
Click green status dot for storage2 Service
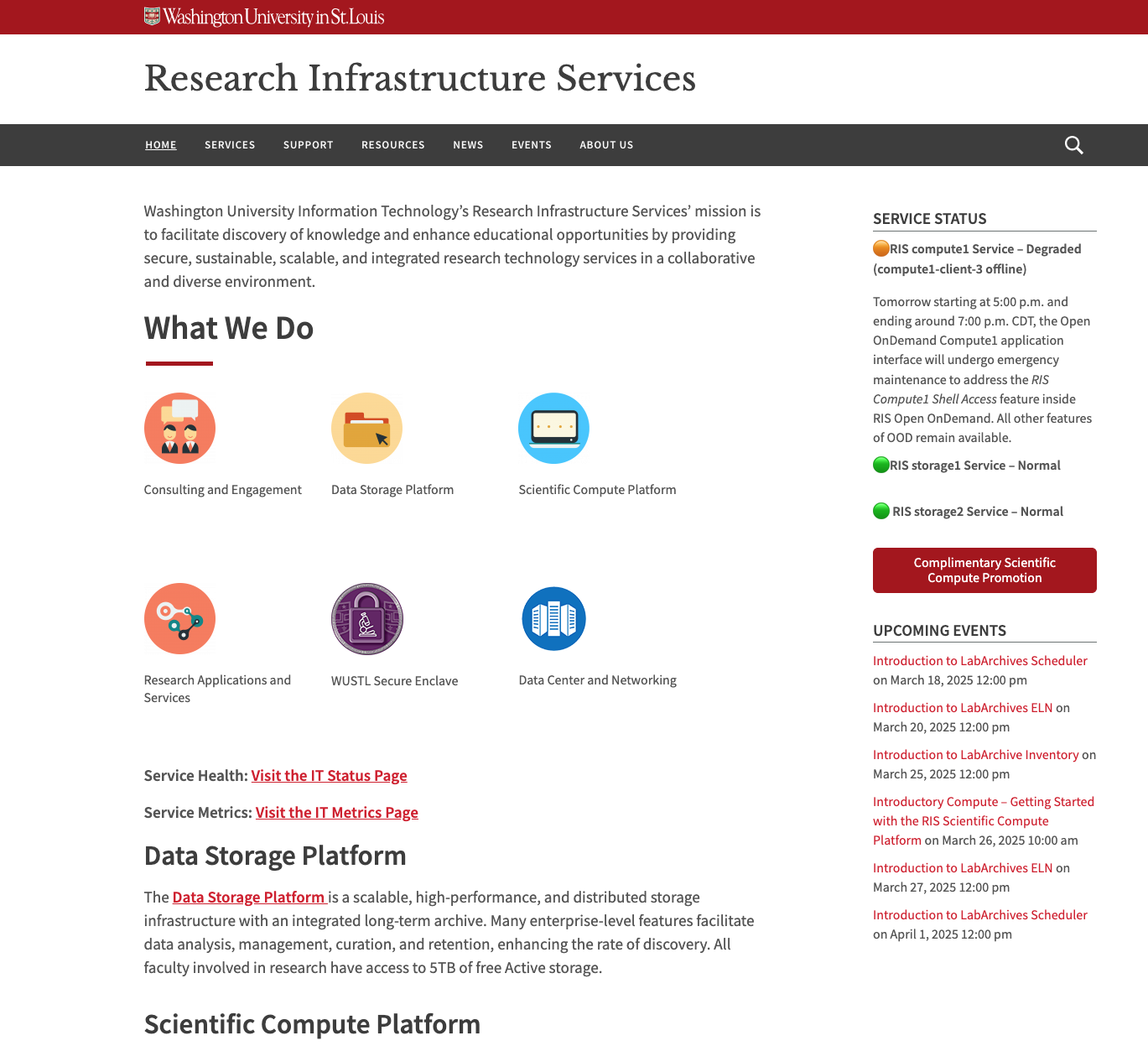click(881, 511)
